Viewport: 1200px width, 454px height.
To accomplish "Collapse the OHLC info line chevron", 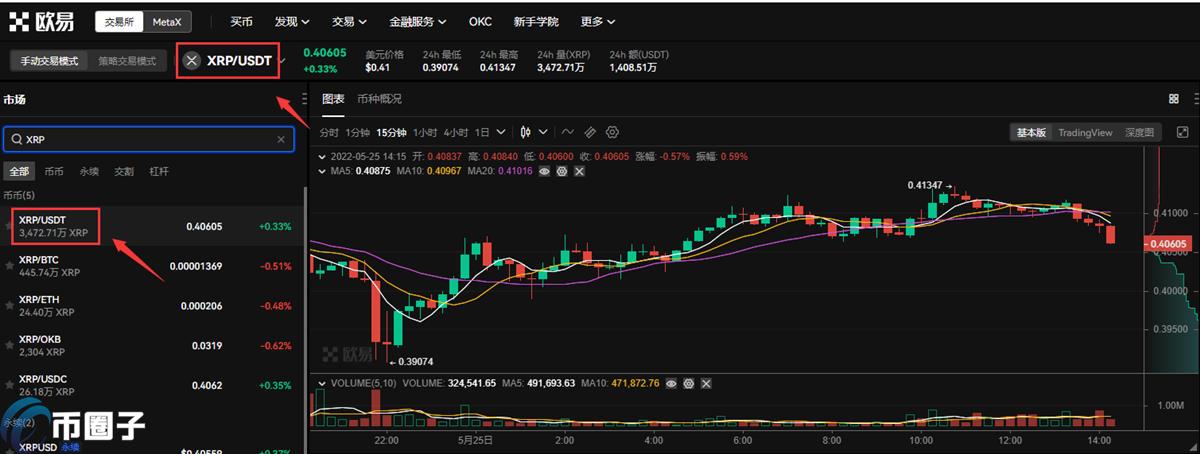I will pos(321,156).
